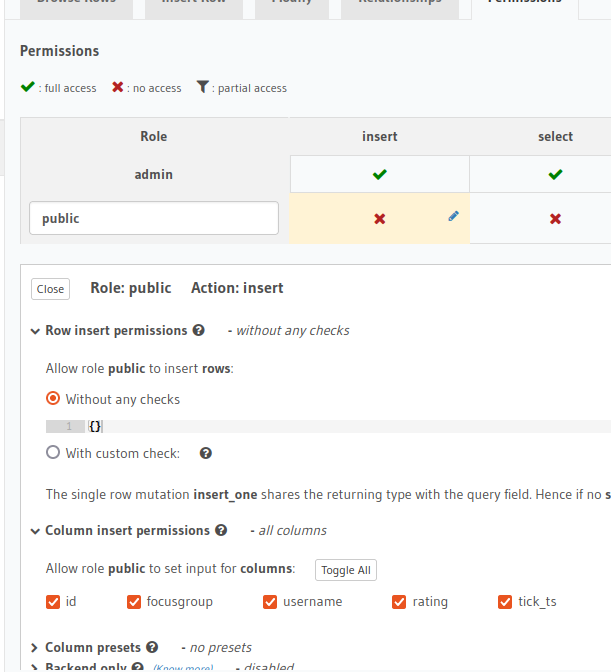Uncheck the focusgroup column checkbox
This screenshot has height=672, width=611.
pos(134,602)
